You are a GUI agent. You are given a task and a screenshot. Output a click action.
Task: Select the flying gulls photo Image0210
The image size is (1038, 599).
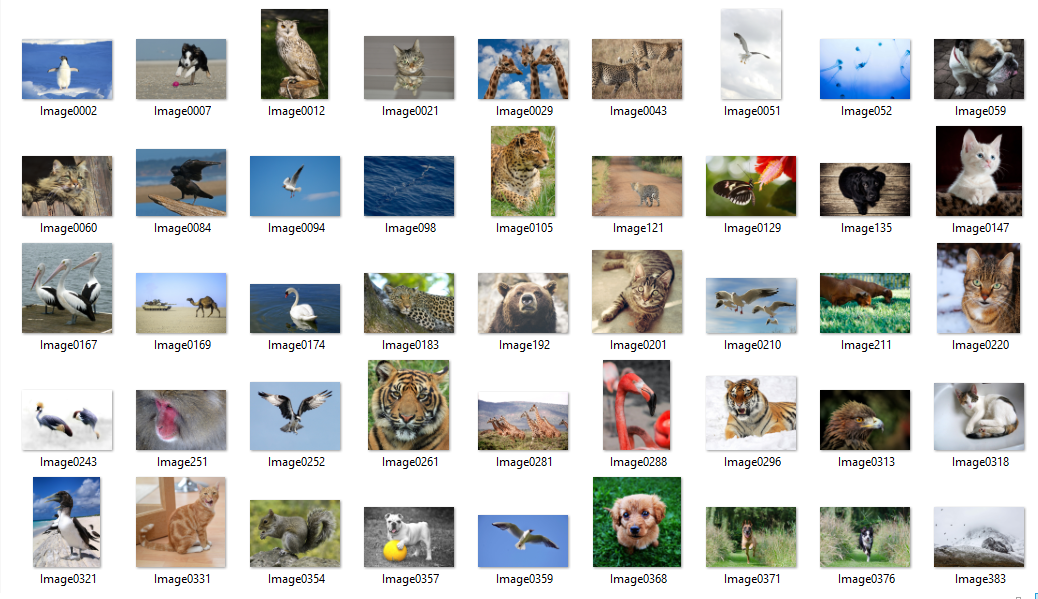(751, 306)
